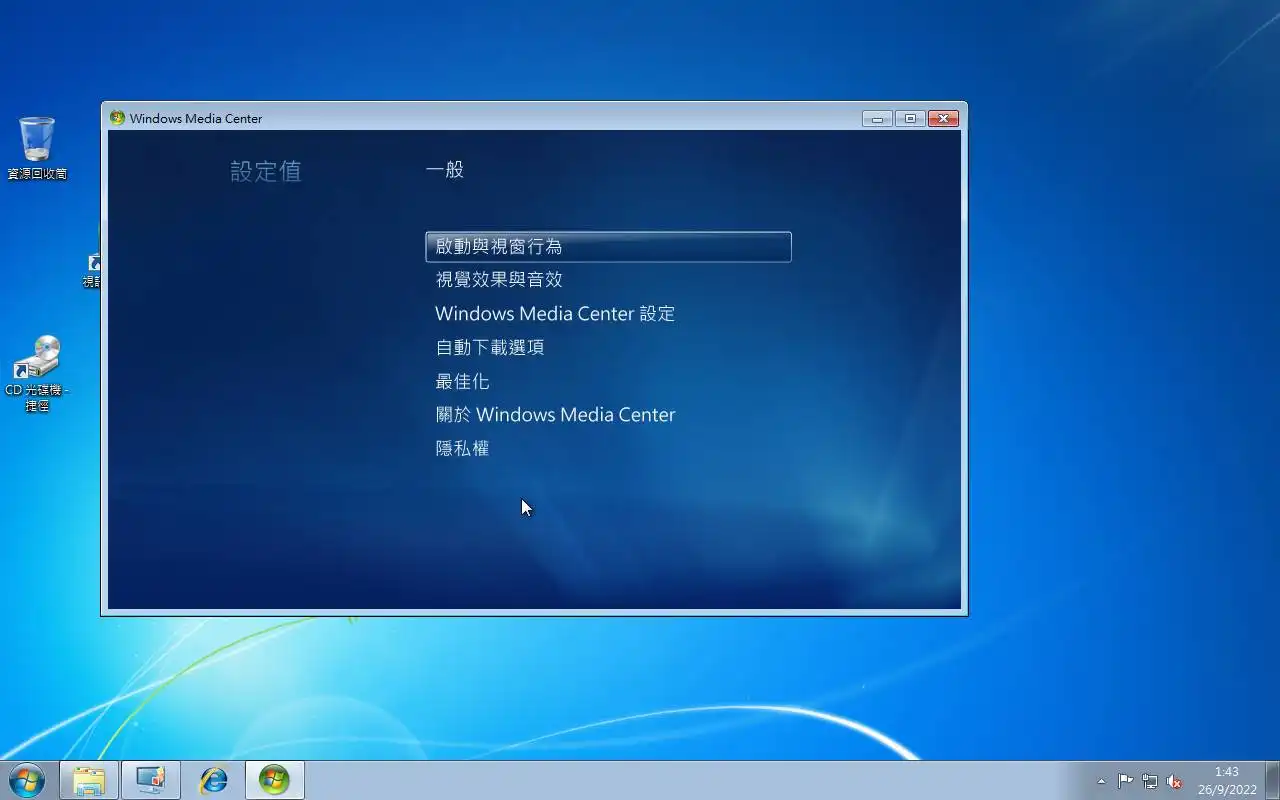This screenshot has height=800, width=1280.
Task: Click the computer monitor taskbar icon
Action: click(x=151, y=780)
